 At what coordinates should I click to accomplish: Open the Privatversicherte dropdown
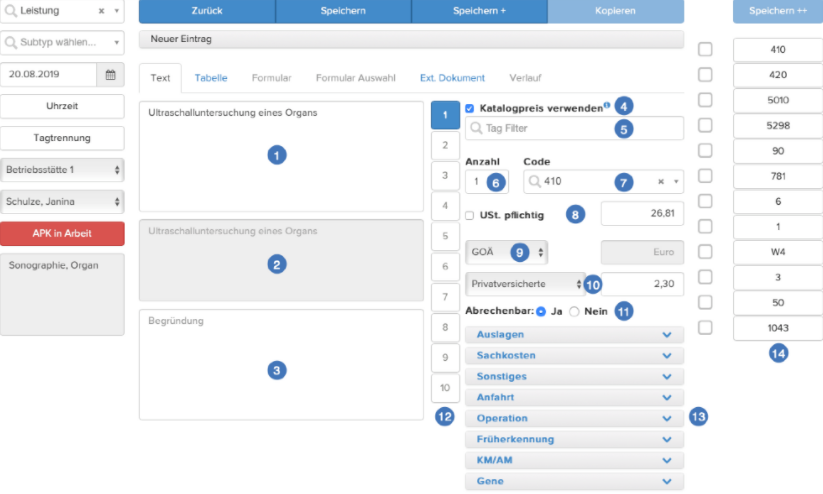525,284
